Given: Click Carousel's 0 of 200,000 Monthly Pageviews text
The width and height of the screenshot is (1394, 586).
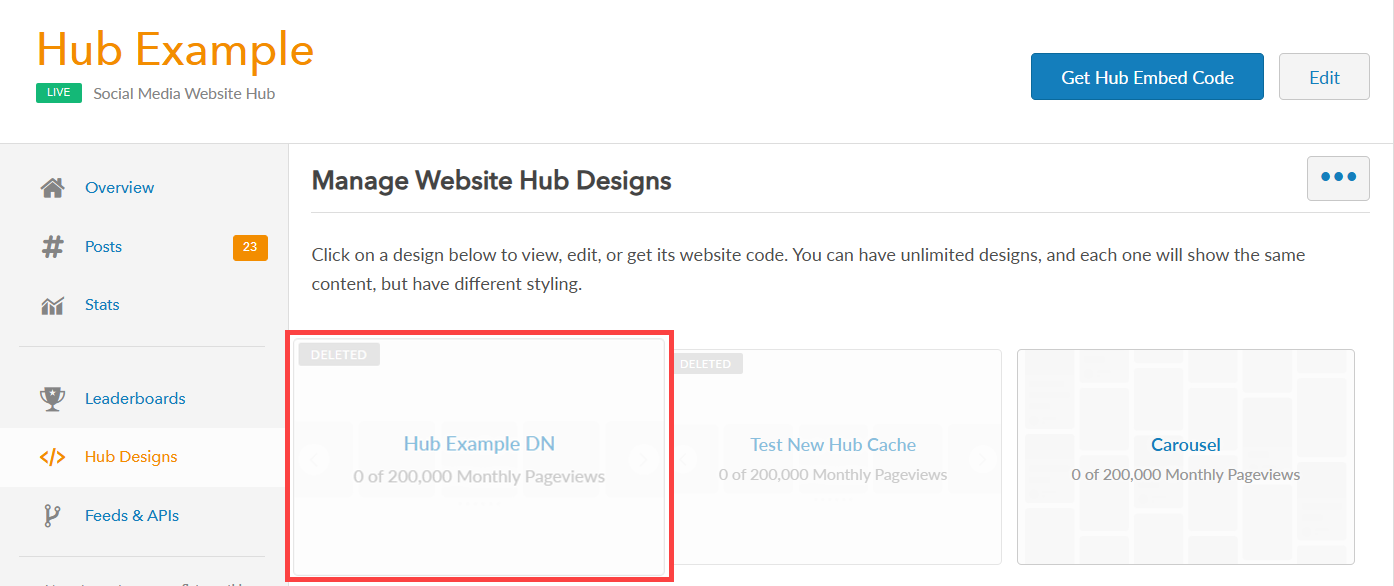Looking at the screenshot, I should click(1186, 475).
